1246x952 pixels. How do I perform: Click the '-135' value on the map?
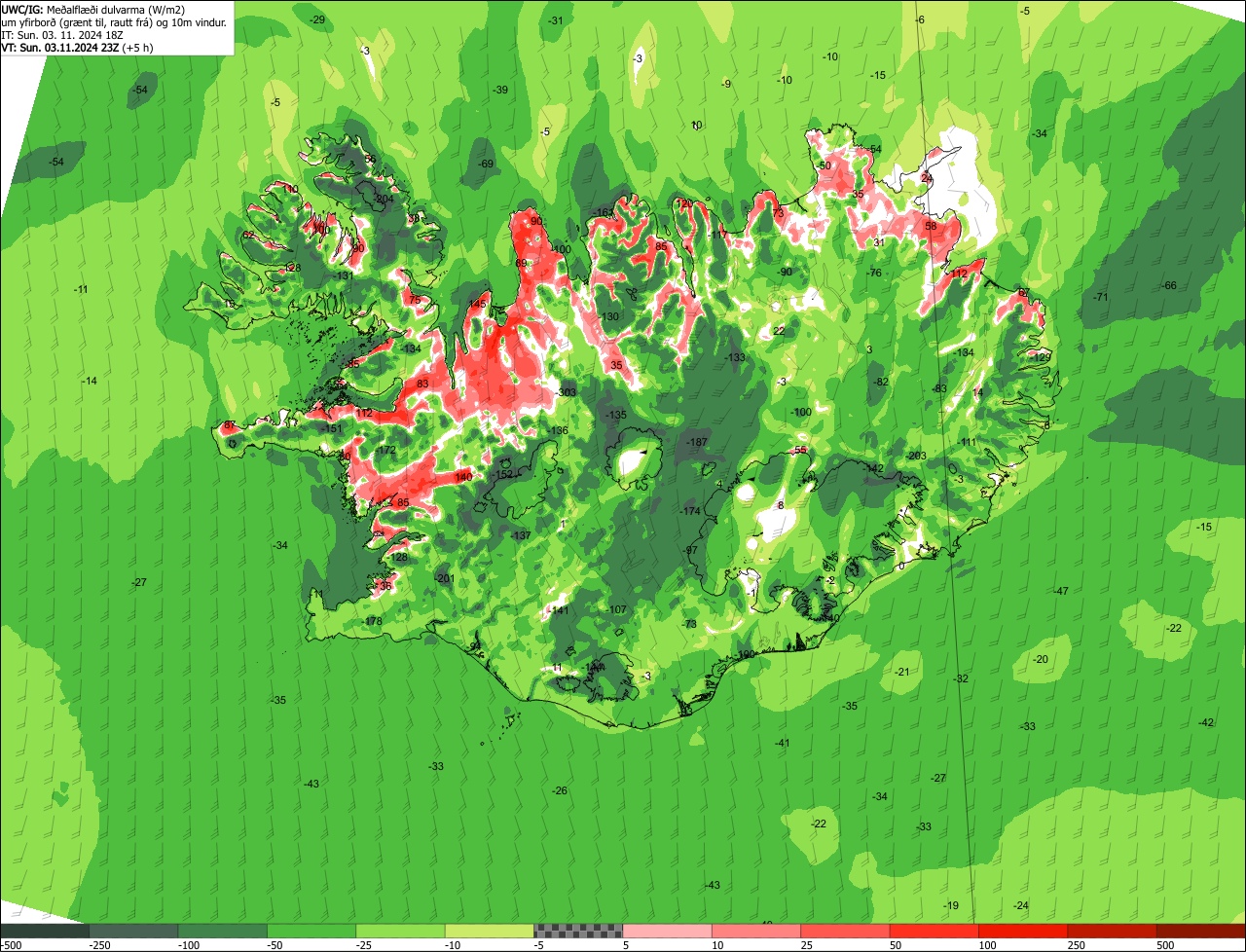click(x=616, y=415)
